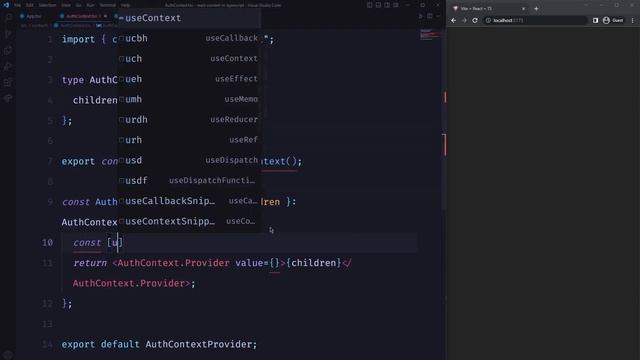640x360 pixels.
Task: Click the localhost address bar
Action: click(535, 20)
